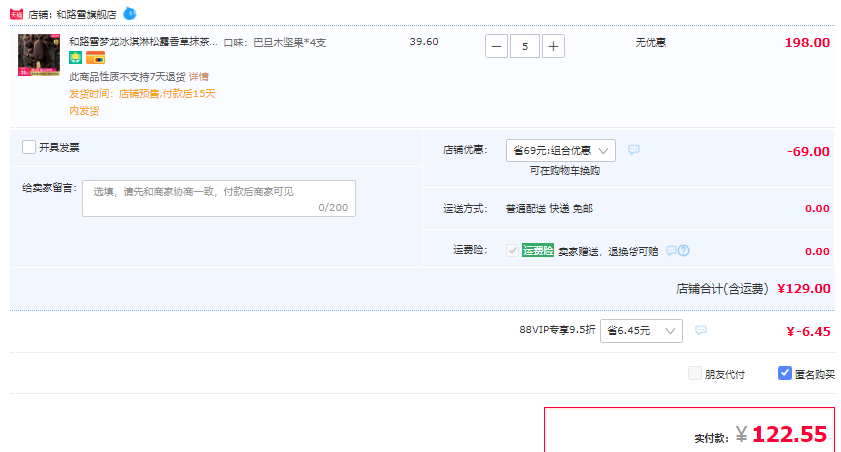Click the 可在购物车换购 hint text

click(565, 171)
